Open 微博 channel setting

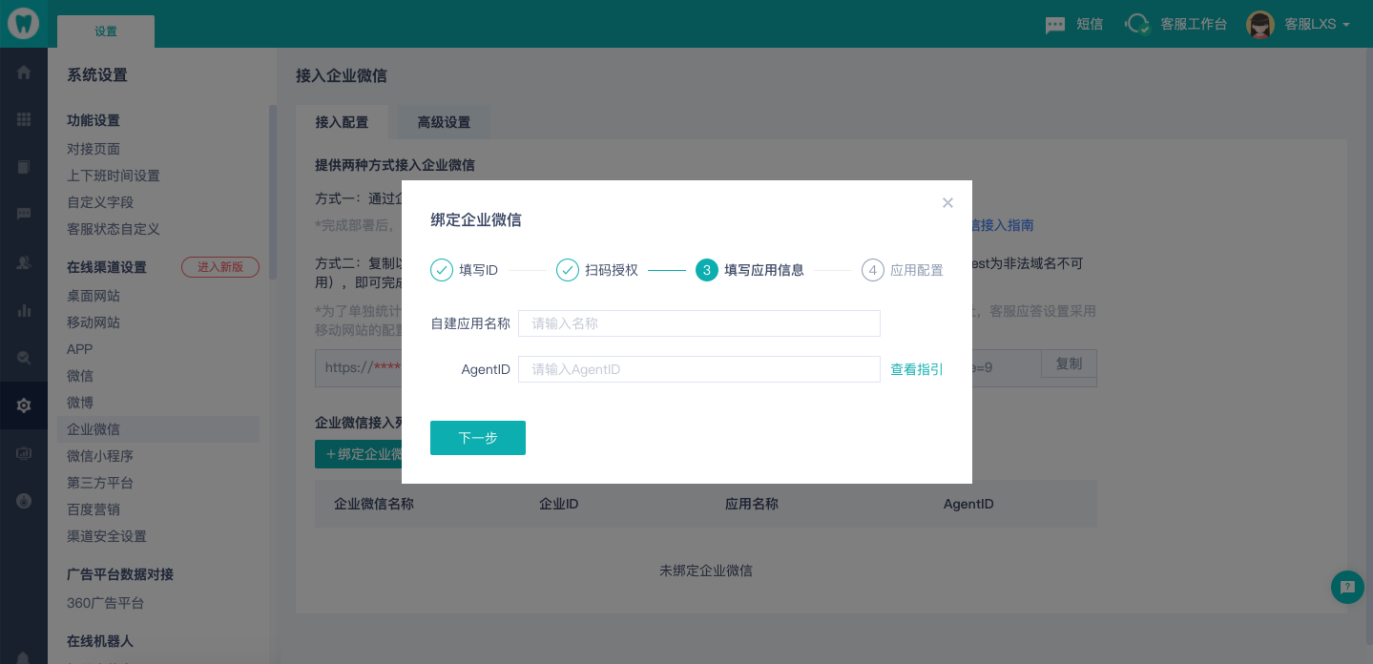(80, 402)
